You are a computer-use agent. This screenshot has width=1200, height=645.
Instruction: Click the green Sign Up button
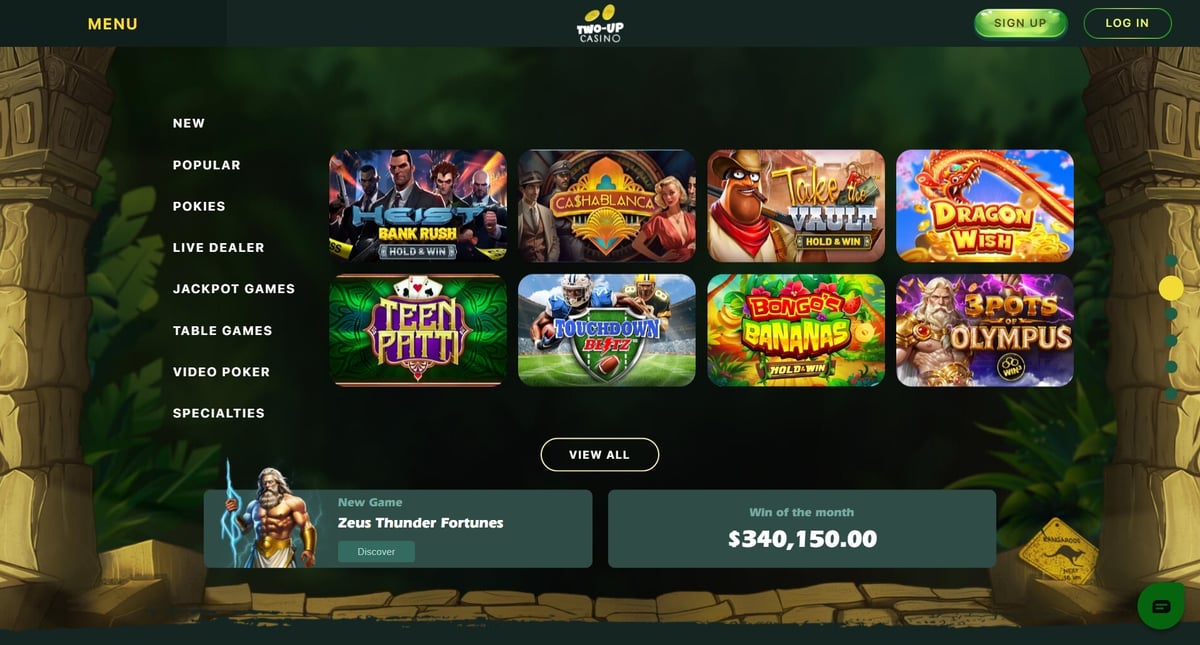coord(1021,23)
